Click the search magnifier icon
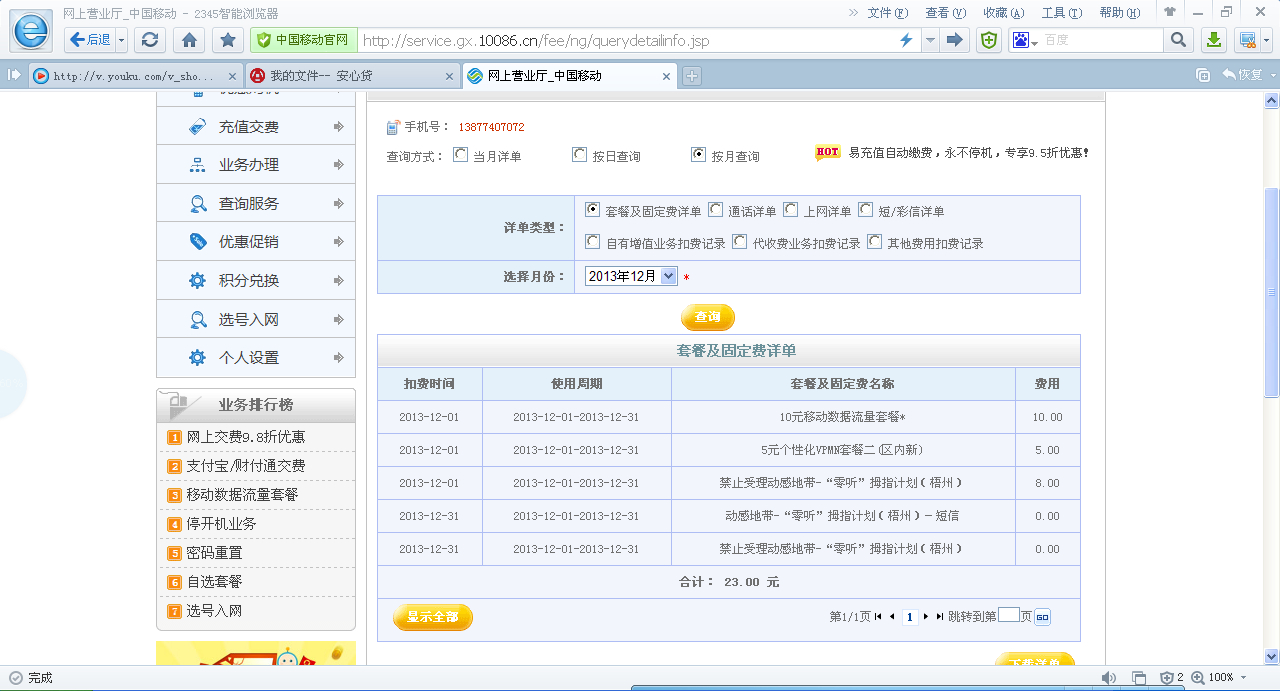1280x691 pixels. tap(1178, 40)
